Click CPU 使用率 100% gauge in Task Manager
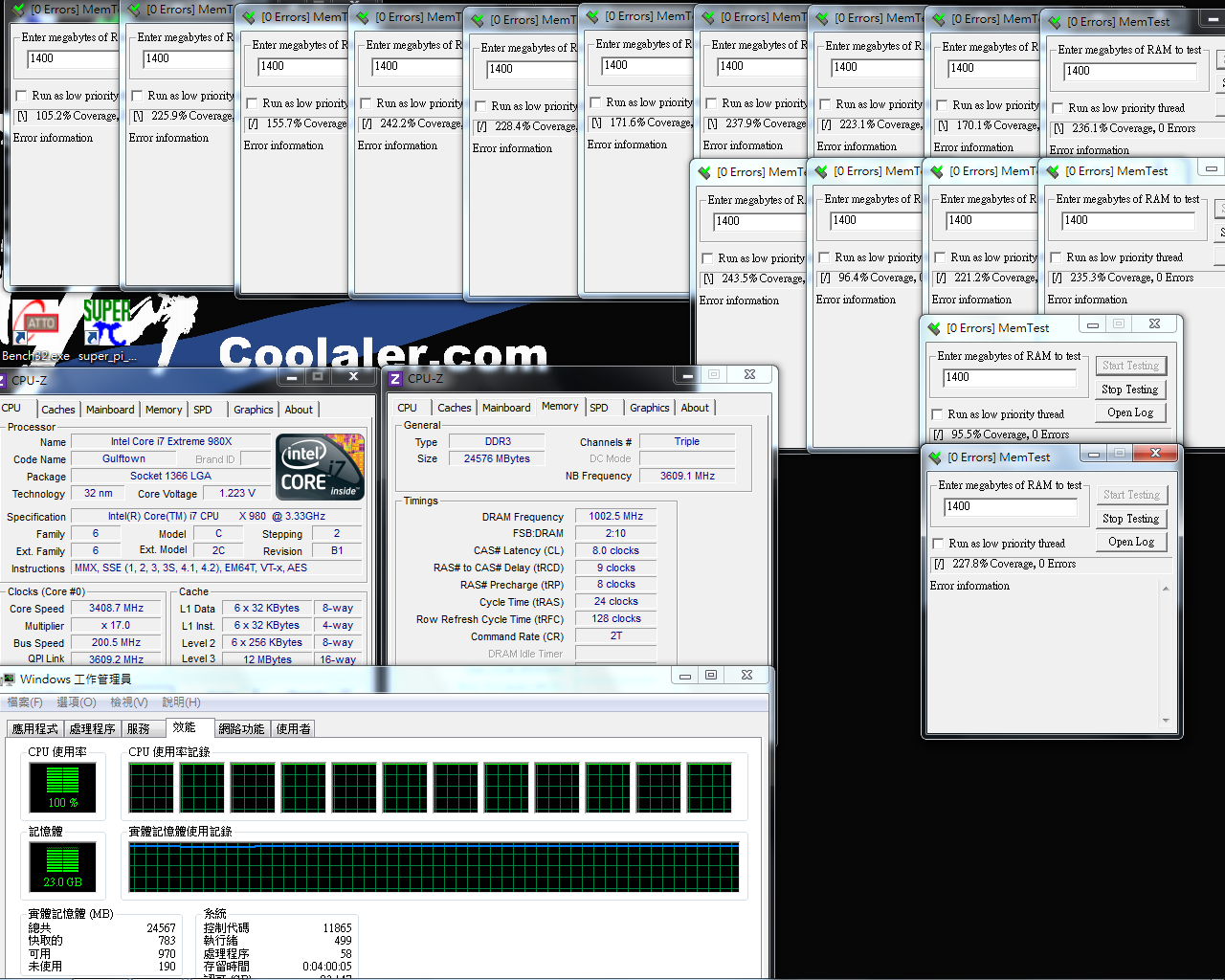The height and width of the screenshot is (980, 1225). [62, 788]
